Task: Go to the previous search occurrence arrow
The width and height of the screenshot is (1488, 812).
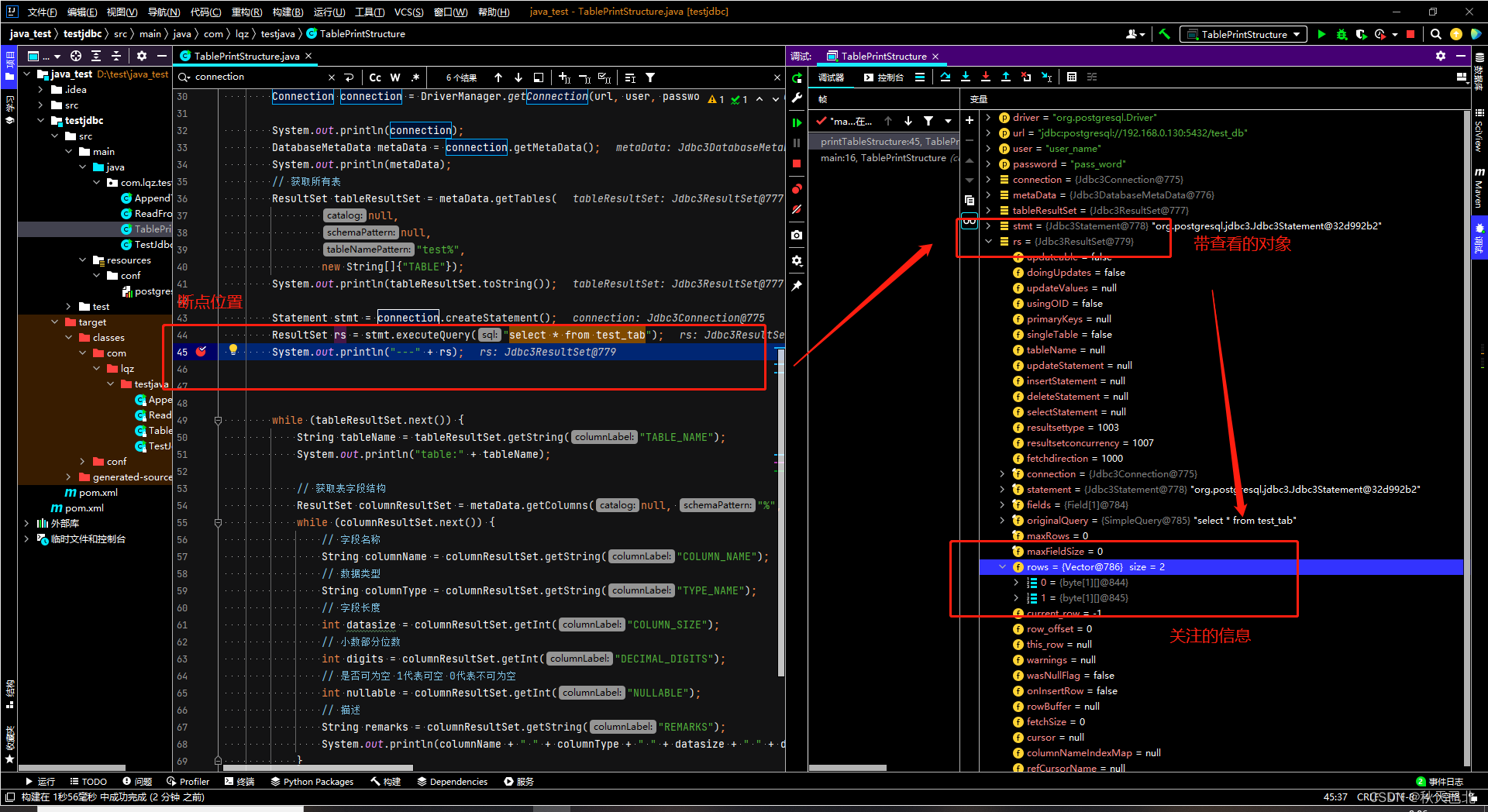Action: (x=498, y=77)
